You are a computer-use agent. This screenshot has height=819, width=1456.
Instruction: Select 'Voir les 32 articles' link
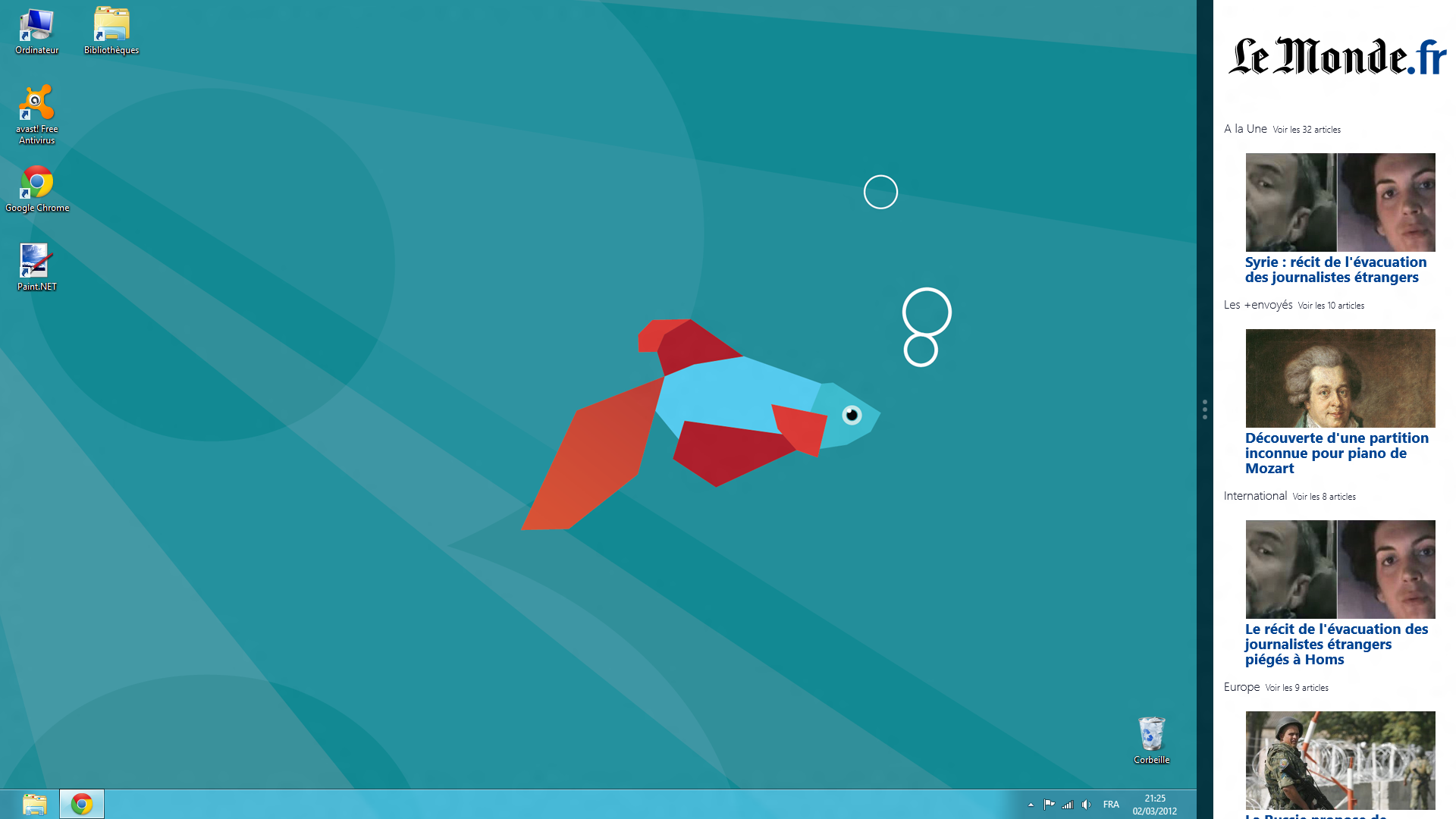coord(1307,130)
